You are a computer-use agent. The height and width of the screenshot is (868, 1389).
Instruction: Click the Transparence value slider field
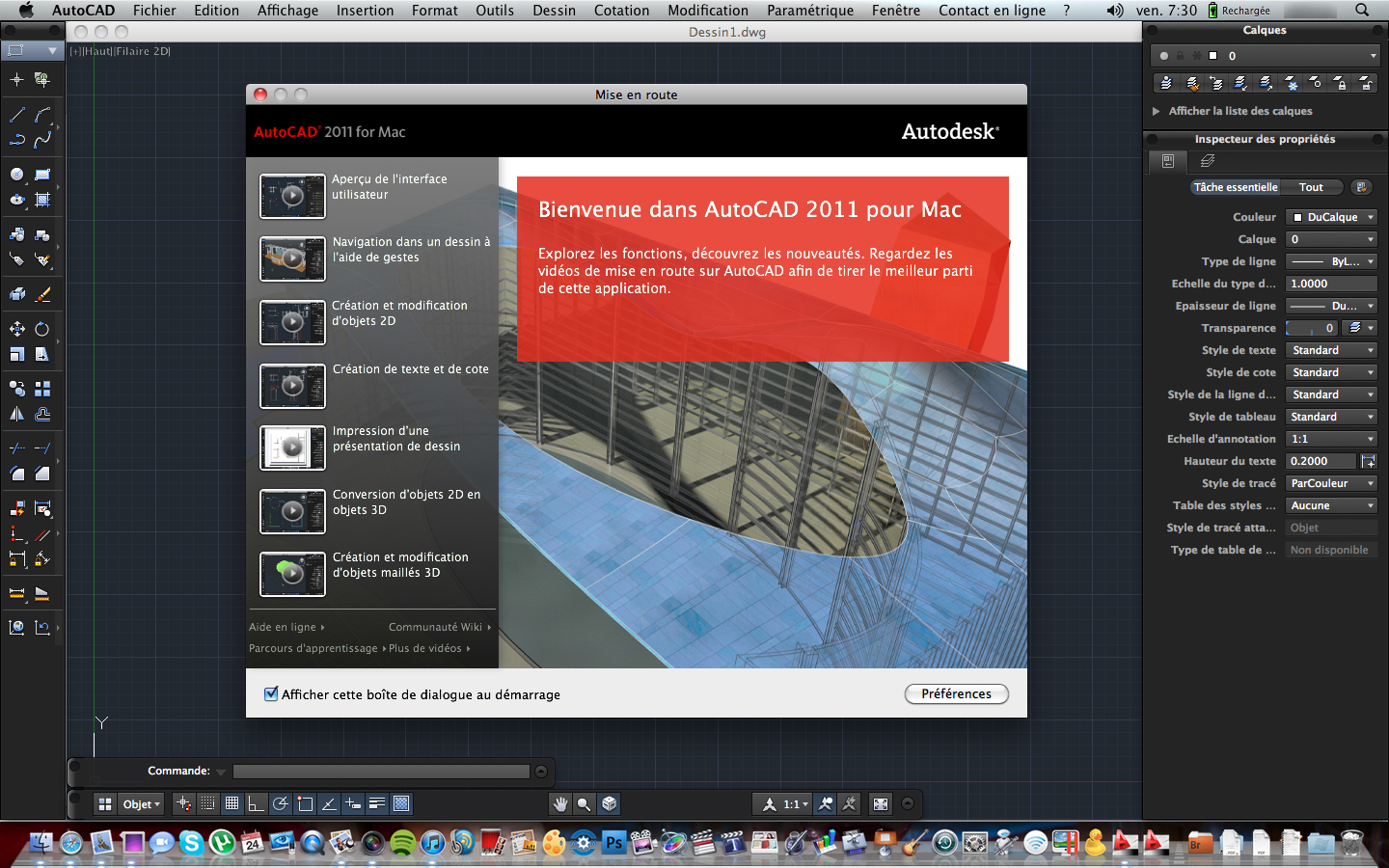[1313, 328]
